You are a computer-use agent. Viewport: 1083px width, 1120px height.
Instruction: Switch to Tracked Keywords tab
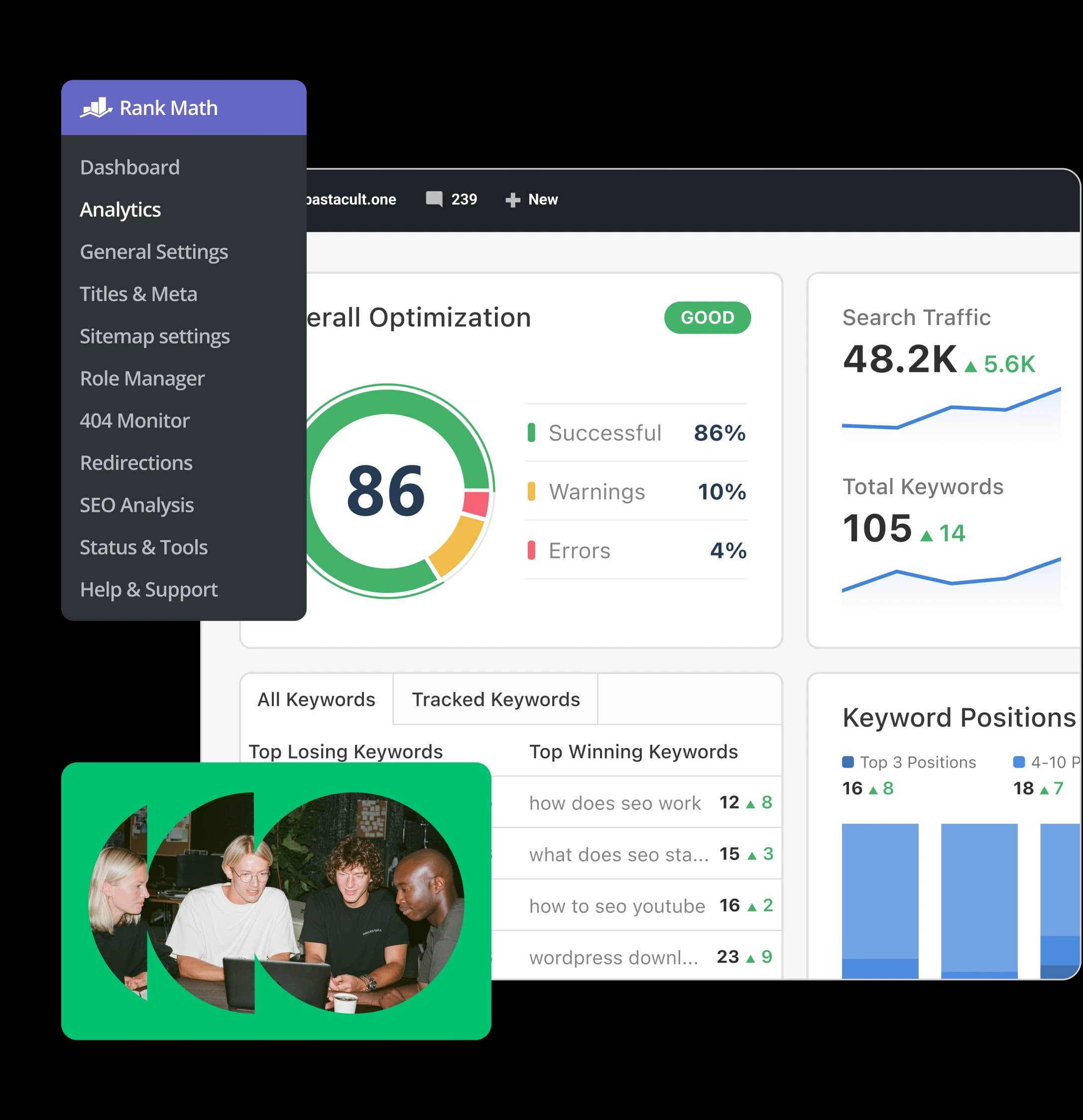tap(495, 699)
